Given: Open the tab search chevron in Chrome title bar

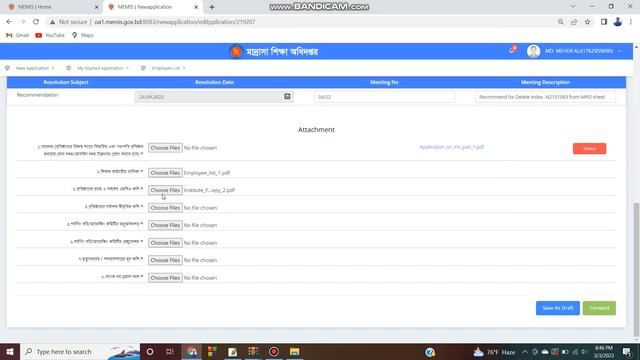Looking at the screenshot, I should click(x=573, y=7).
